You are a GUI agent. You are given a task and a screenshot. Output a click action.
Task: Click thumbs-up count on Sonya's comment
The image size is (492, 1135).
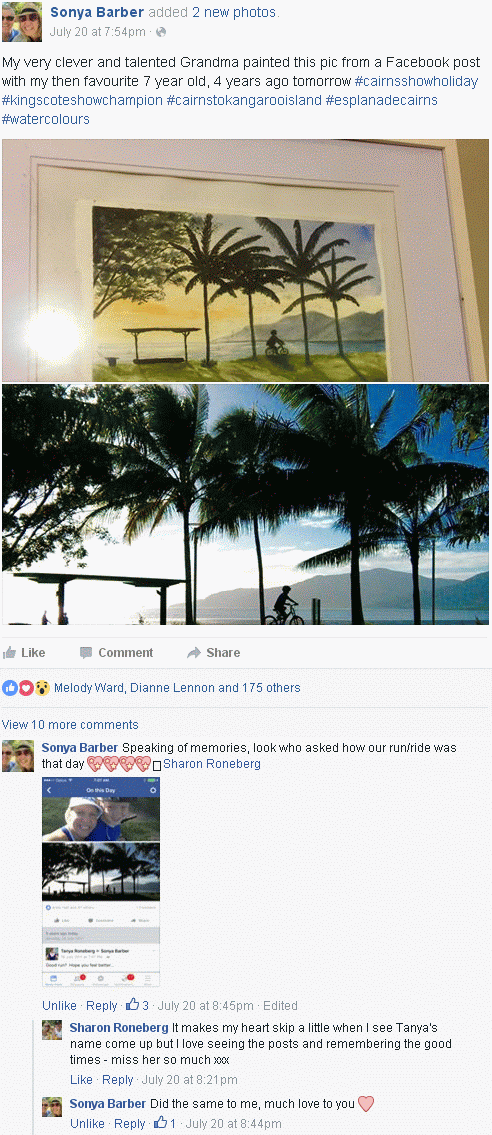pyautogui.click(x=137, y=1005)
